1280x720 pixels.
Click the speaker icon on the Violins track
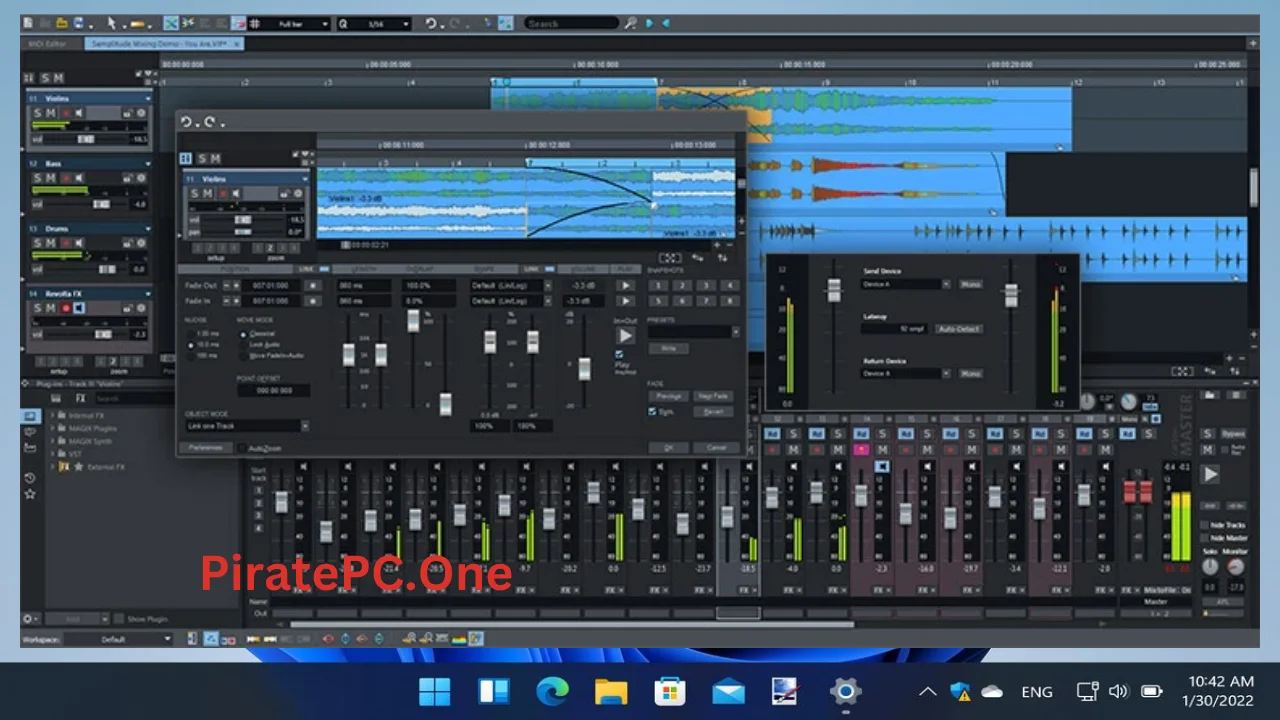[79, 113]
